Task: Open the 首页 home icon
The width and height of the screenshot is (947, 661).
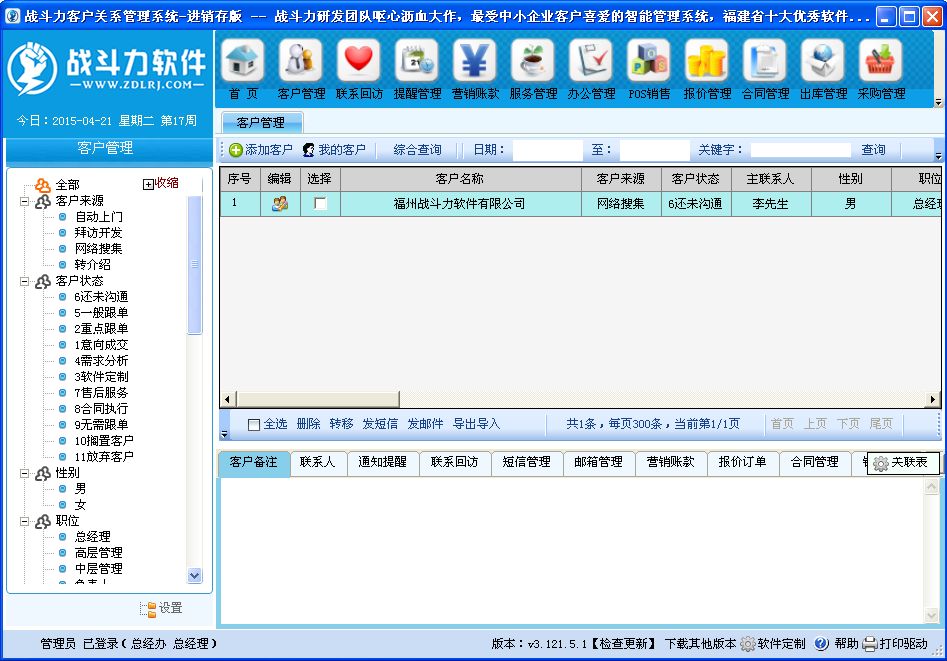Action: coord(243,60)
